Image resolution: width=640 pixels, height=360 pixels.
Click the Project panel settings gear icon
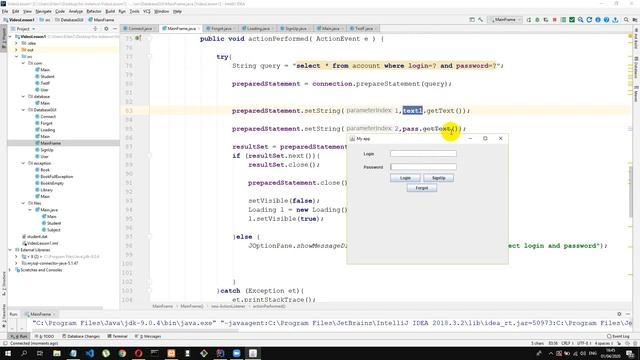(x=106, y=29)
